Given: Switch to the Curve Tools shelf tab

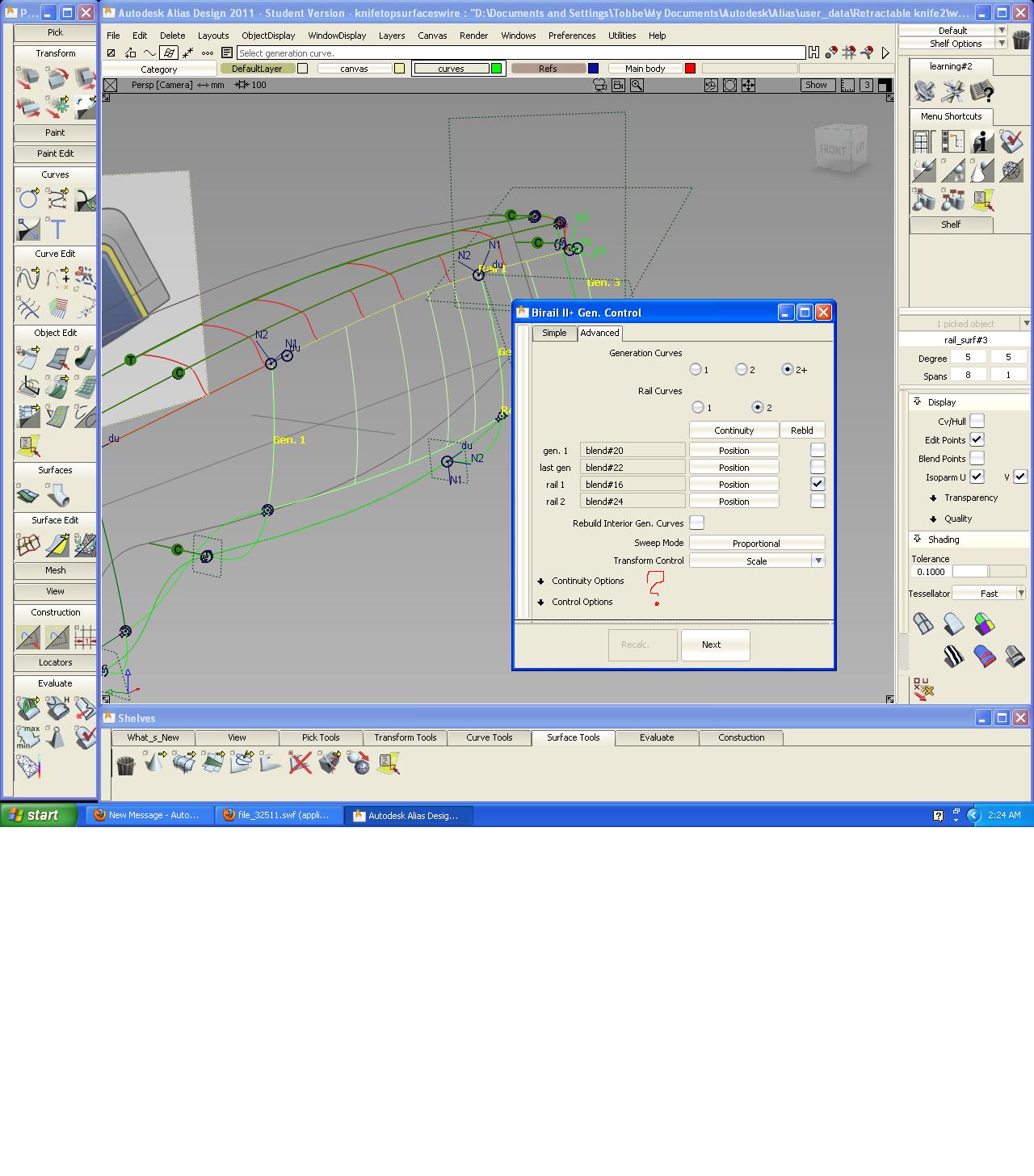Looking at the screenshot, I should click(490, 737).
